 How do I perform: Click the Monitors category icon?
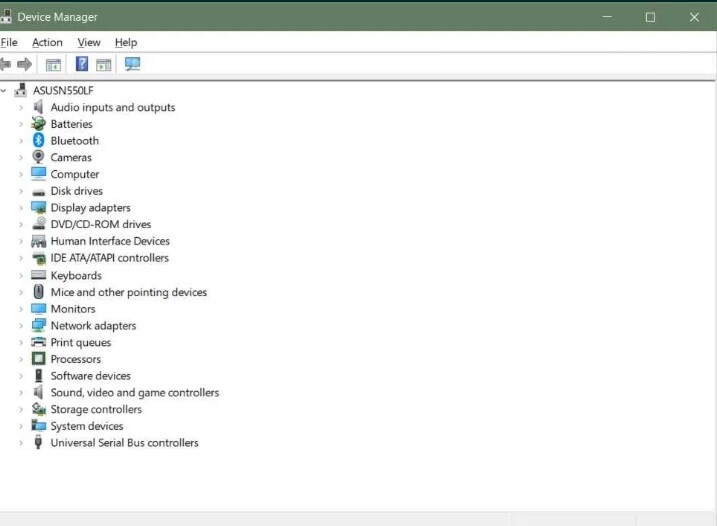tap(38, 309)
